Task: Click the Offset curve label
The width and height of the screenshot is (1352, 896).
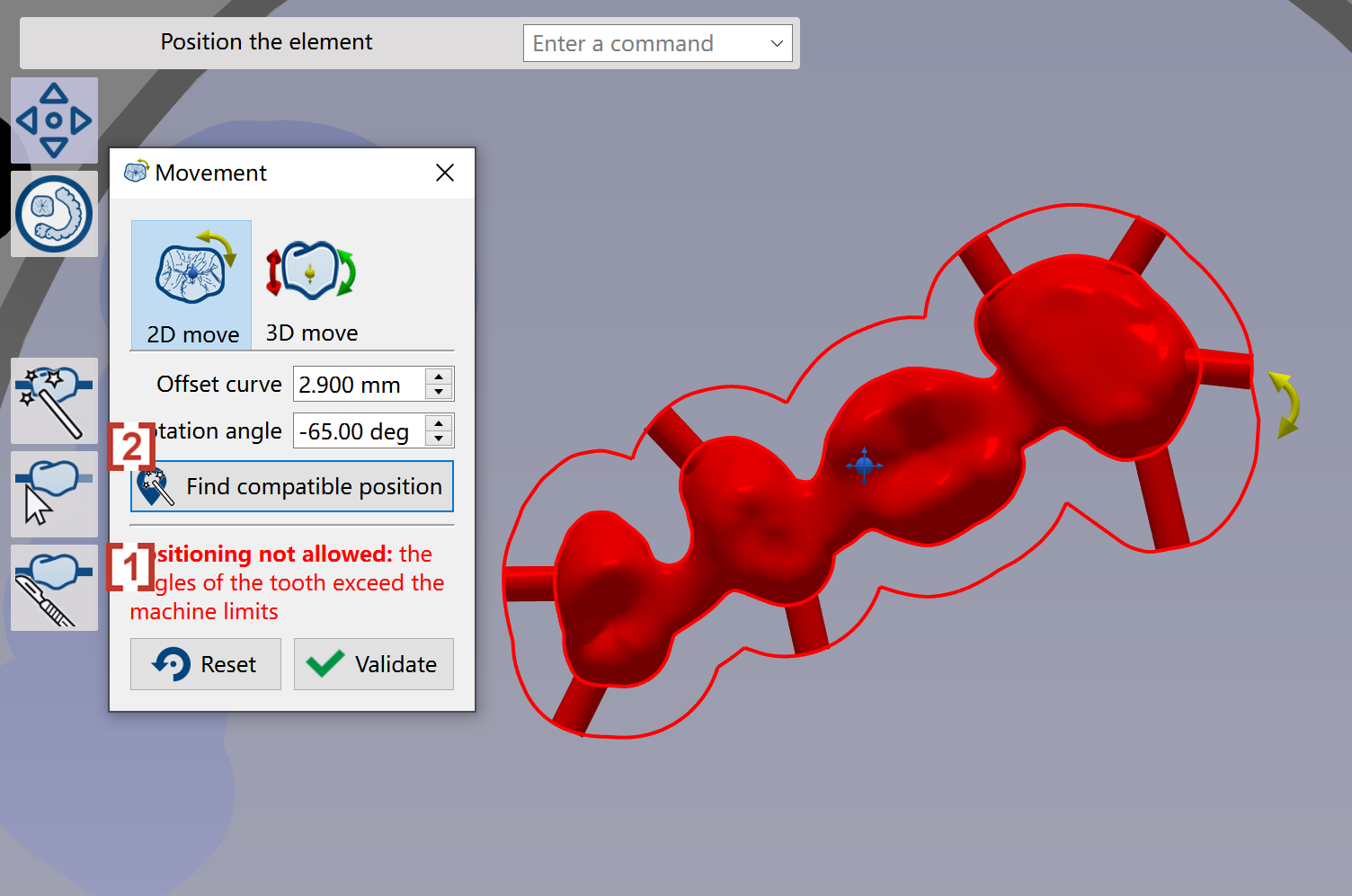Action: pyautogui.click(x=219, y=385)
